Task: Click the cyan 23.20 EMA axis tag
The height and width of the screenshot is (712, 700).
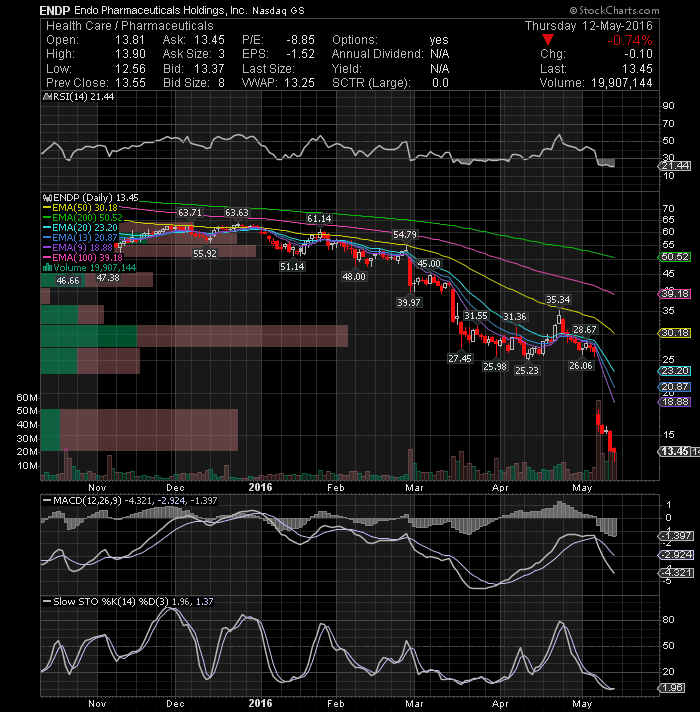Action: click(675, 371)
